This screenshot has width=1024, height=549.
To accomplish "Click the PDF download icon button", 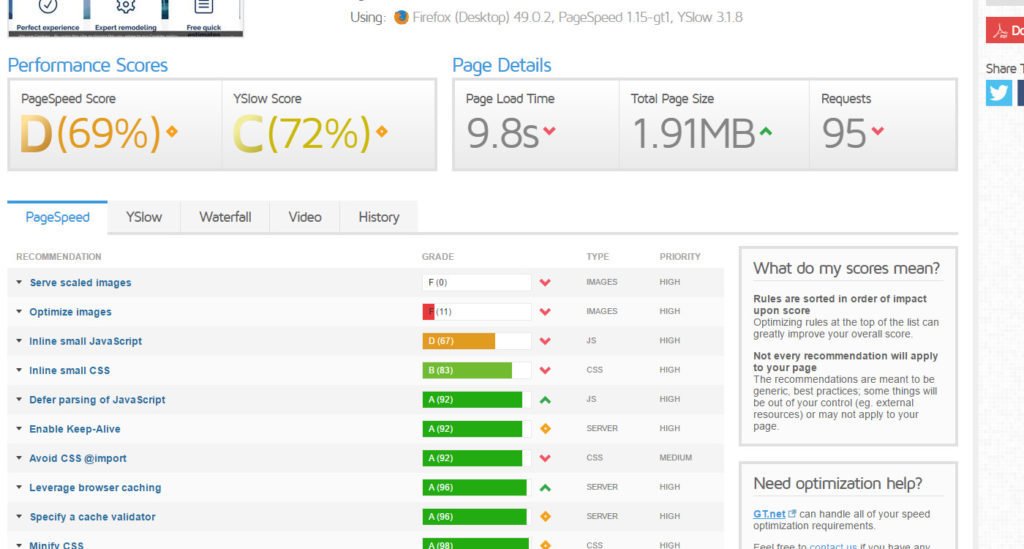I will pyautogui.click(x=1004, y=31).
